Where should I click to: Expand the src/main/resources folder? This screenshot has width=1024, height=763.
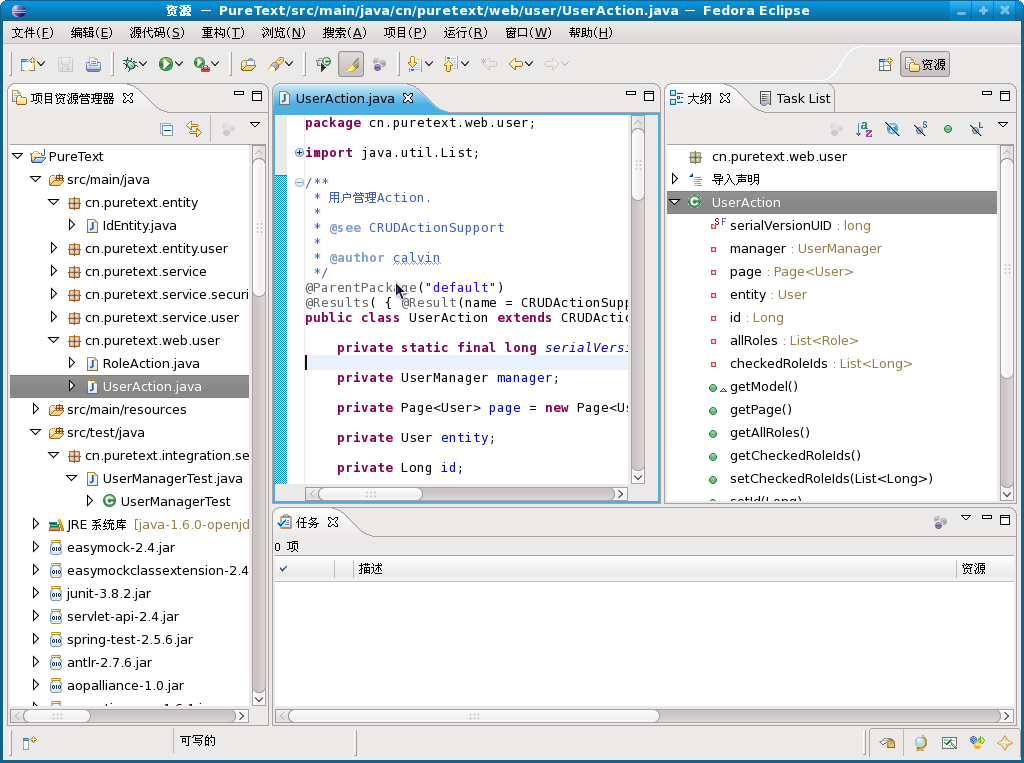36,409
